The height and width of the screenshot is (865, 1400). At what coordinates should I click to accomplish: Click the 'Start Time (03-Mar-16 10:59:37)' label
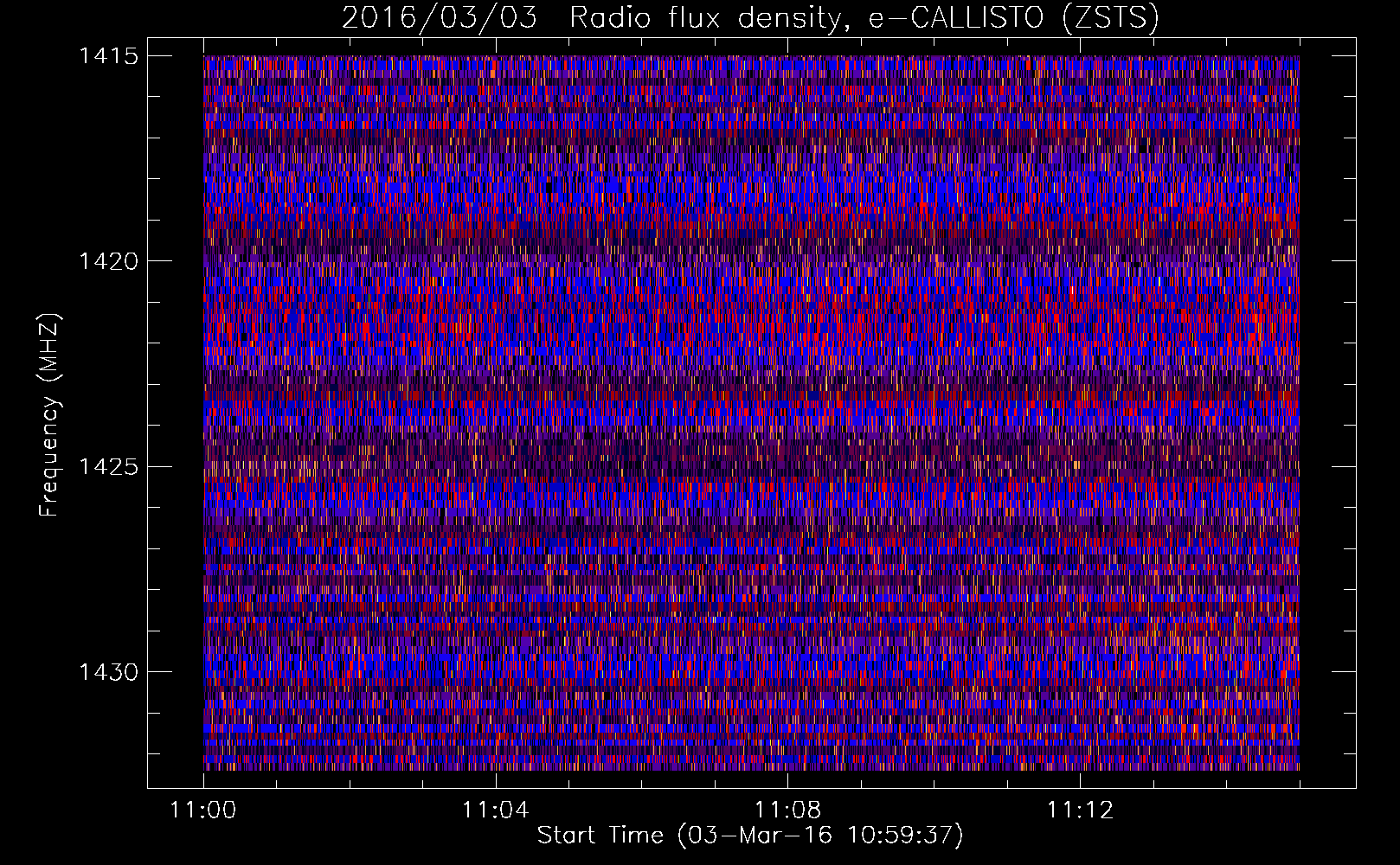coord(750,836)
